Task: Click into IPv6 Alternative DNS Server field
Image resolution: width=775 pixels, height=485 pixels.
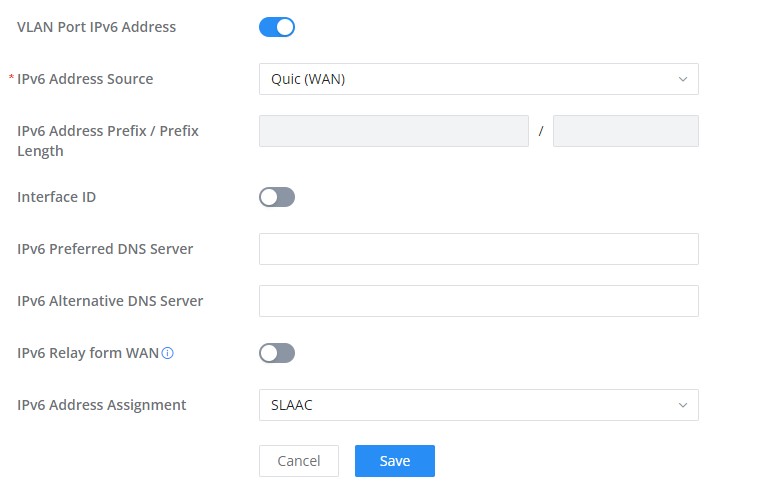Action: pyautogui.click(x=478, y=301)
